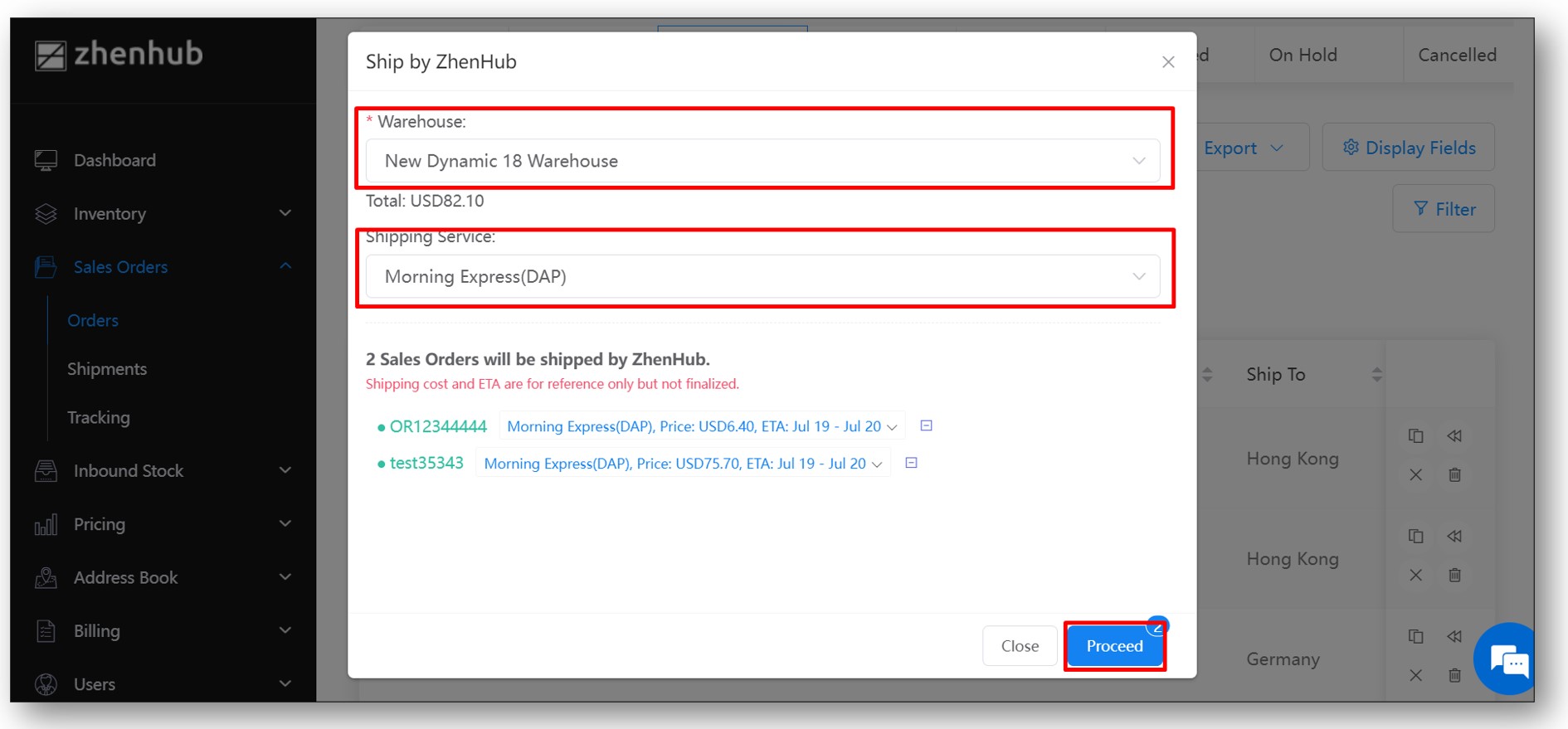Open the Export dropdown button
This screenshot has width=1568, height=729.
1243,148
